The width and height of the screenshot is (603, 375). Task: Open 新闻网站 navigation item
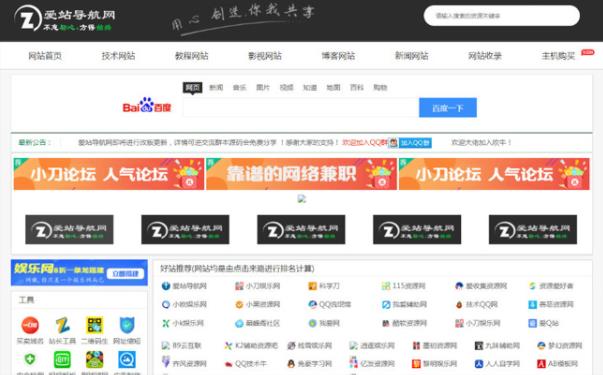coord(411,56)
